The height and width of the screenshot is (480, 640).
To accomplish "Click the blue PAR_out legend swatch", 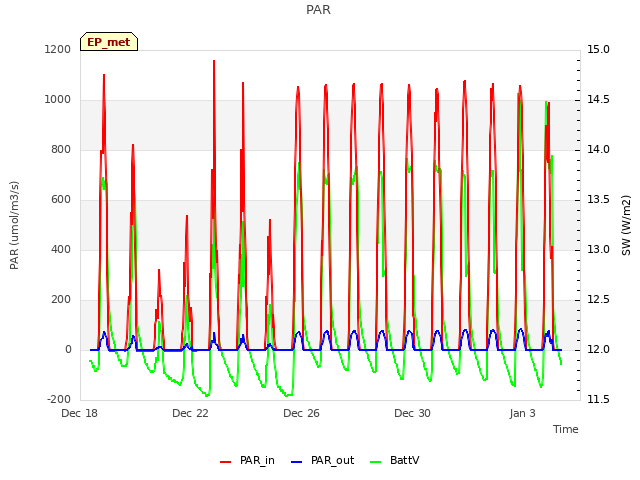I will coord(297,462).
